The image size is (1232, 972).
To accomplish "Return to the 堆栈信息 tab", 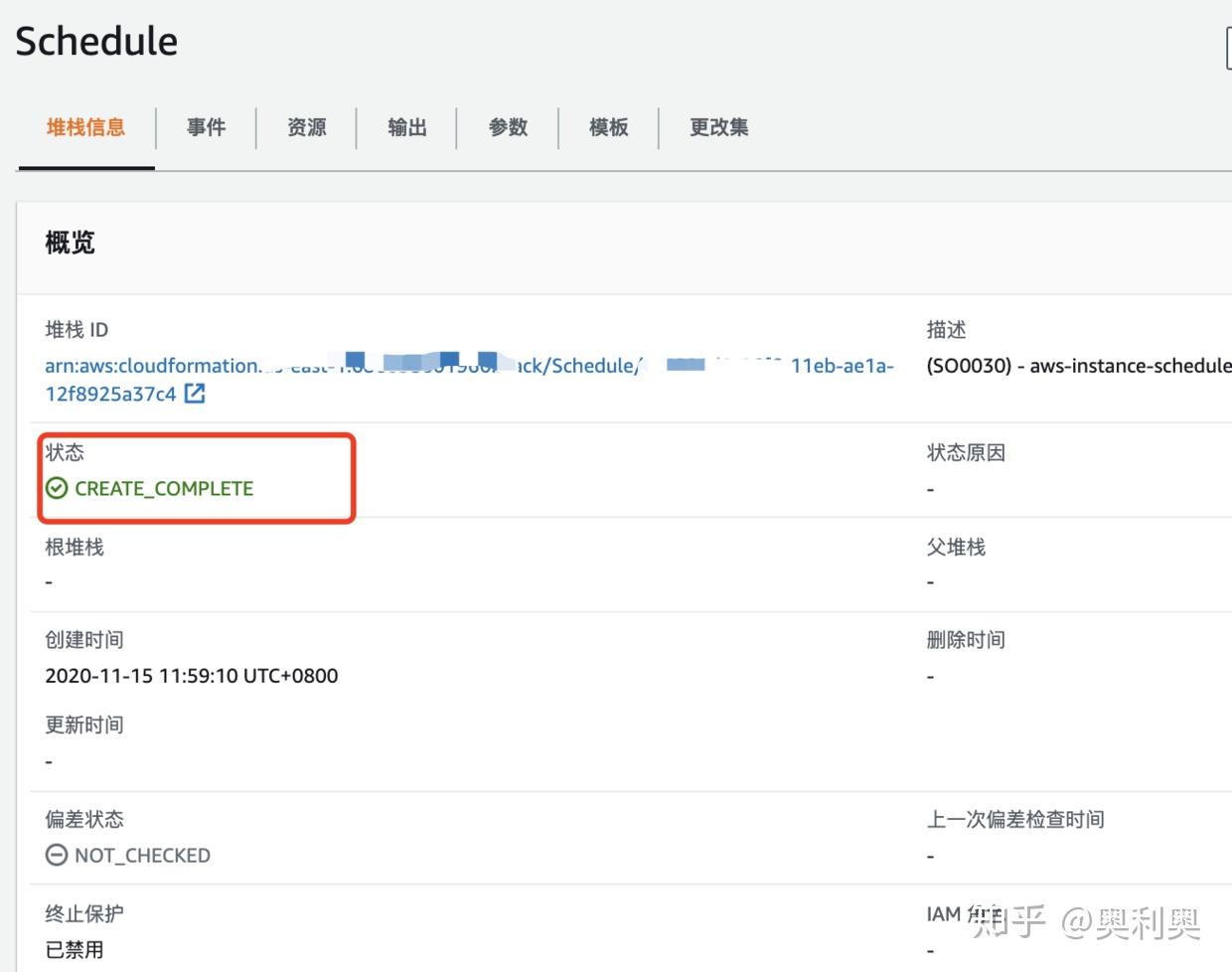I will (85, 127).
